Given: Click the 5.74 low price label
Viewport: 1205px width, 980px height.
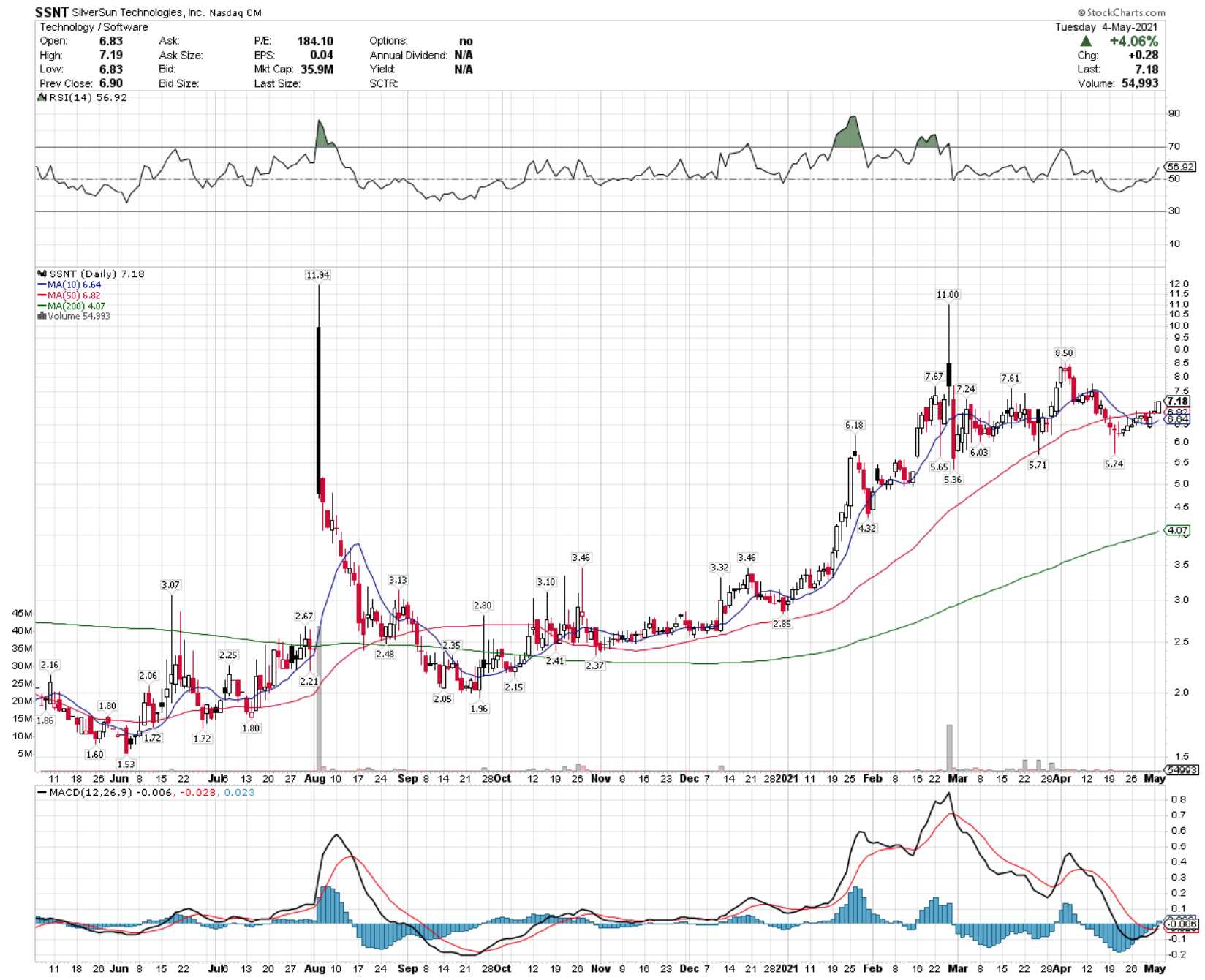Looking at the screenshot, I should coord(1114,464).
